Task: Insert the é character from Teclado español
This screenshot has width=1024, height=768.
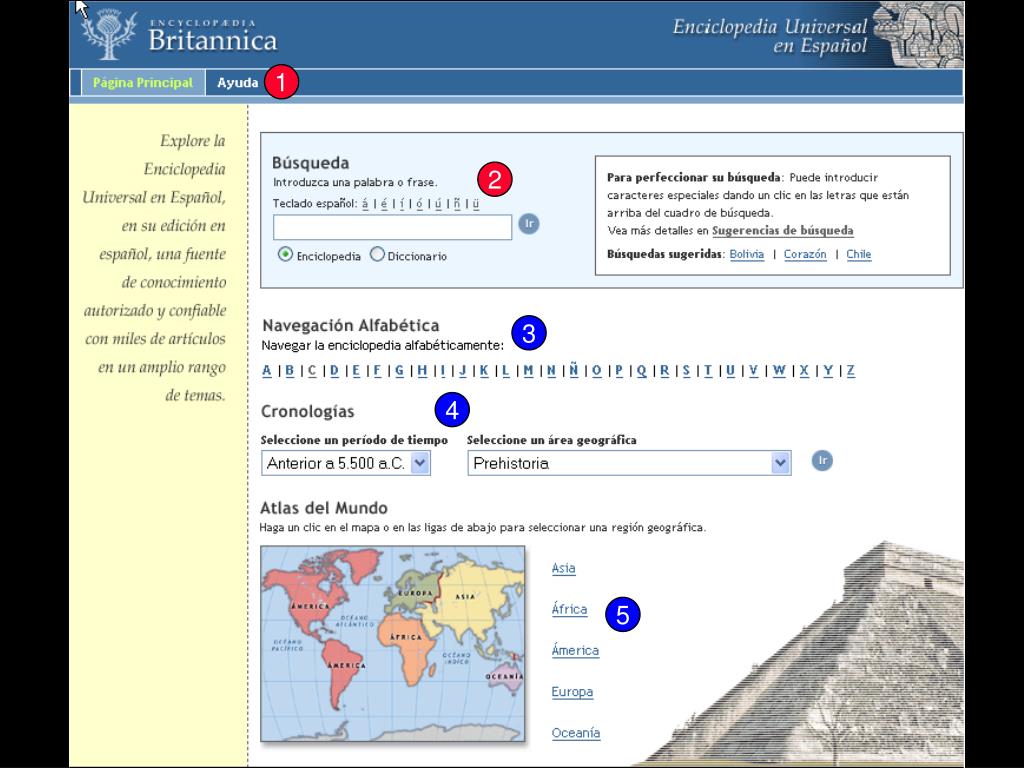Action: (x=384, y=204)
